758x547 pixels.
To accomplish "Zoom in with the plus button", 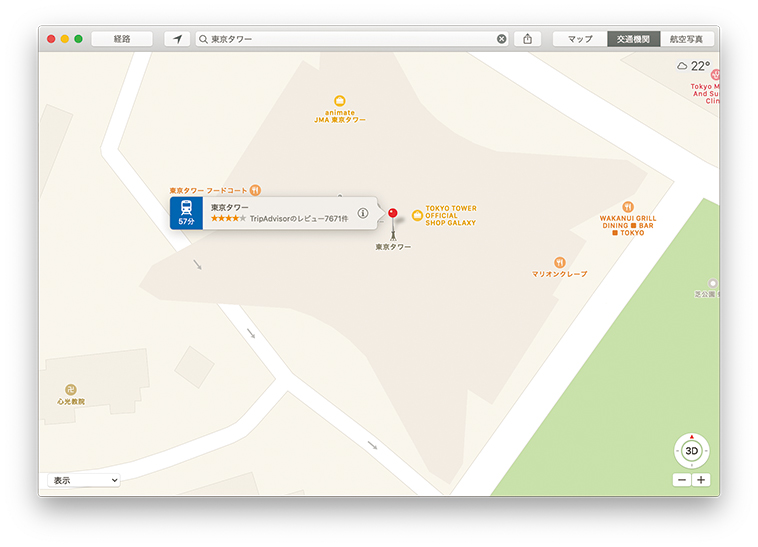I will (701, 480).
